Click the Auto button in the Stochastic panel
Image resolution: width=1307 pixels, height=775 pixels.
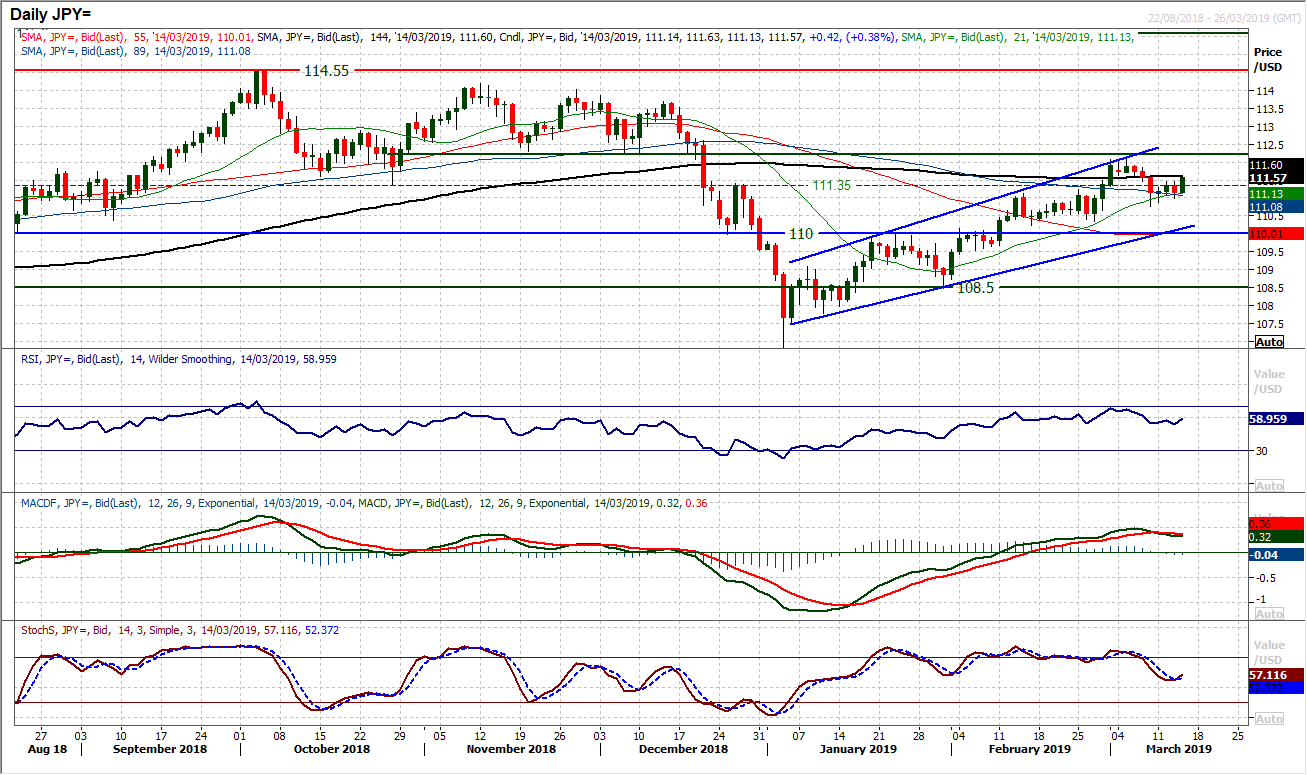1268,719
